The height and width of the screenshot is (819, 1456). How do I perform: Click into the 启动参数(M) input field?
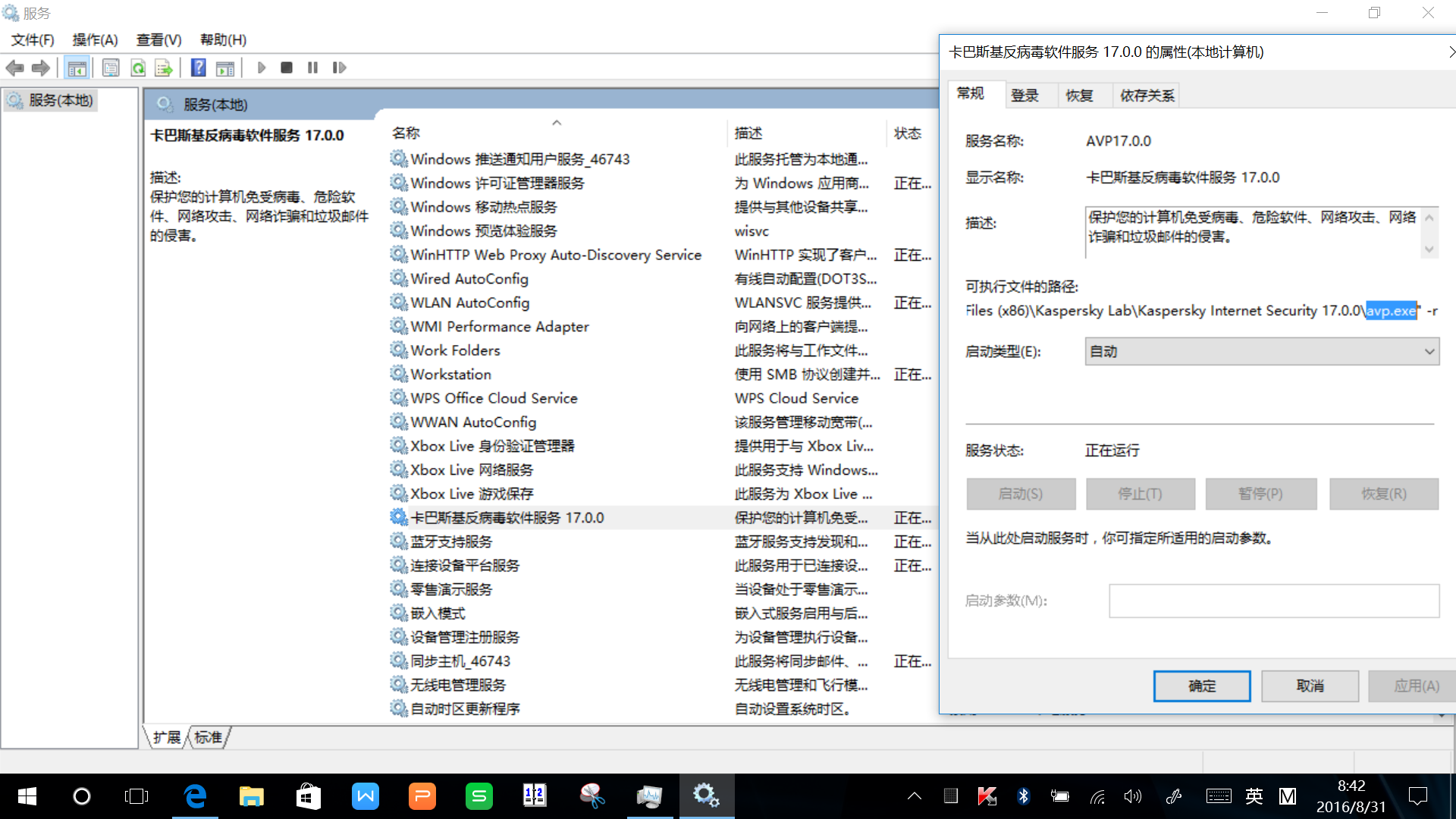click(x=1274, y=601)
